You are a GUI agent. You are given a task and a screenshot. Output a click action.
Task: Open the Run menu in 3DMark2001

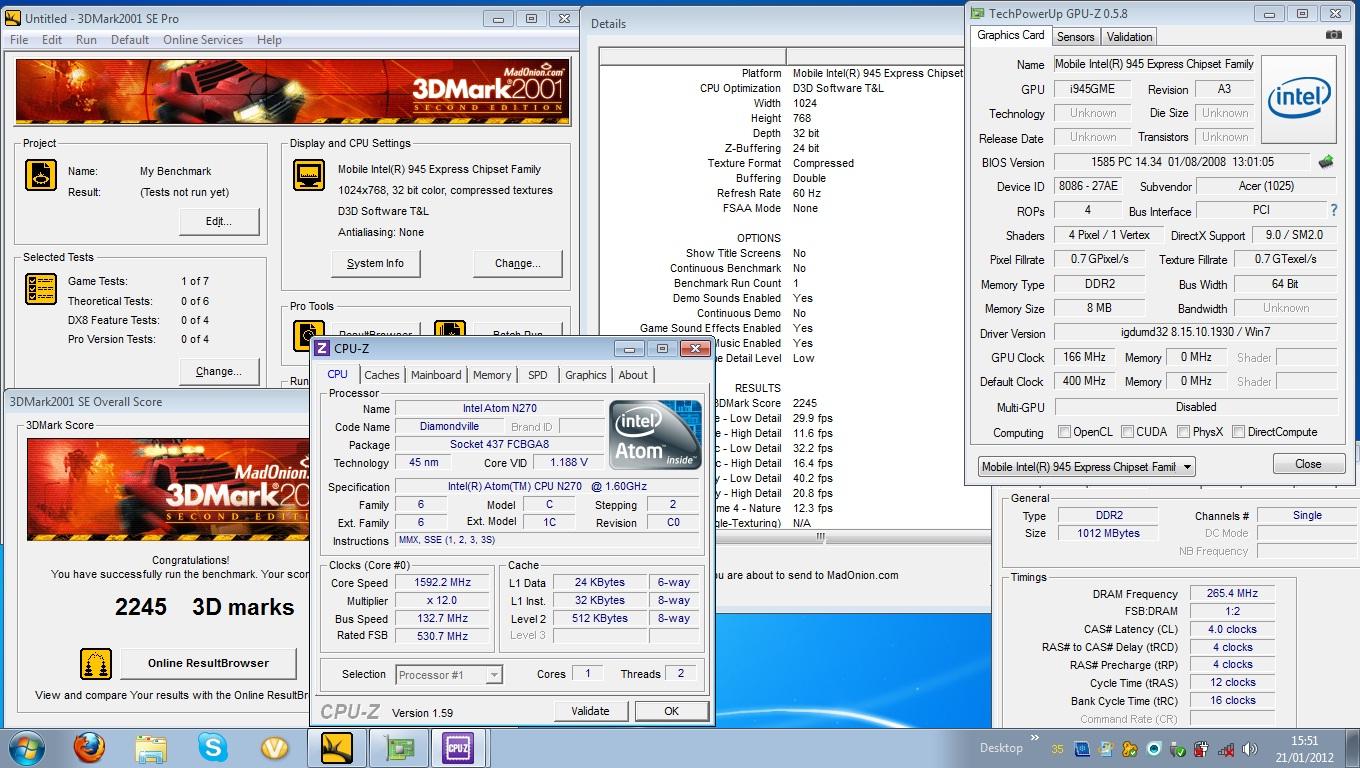[87, 40]
